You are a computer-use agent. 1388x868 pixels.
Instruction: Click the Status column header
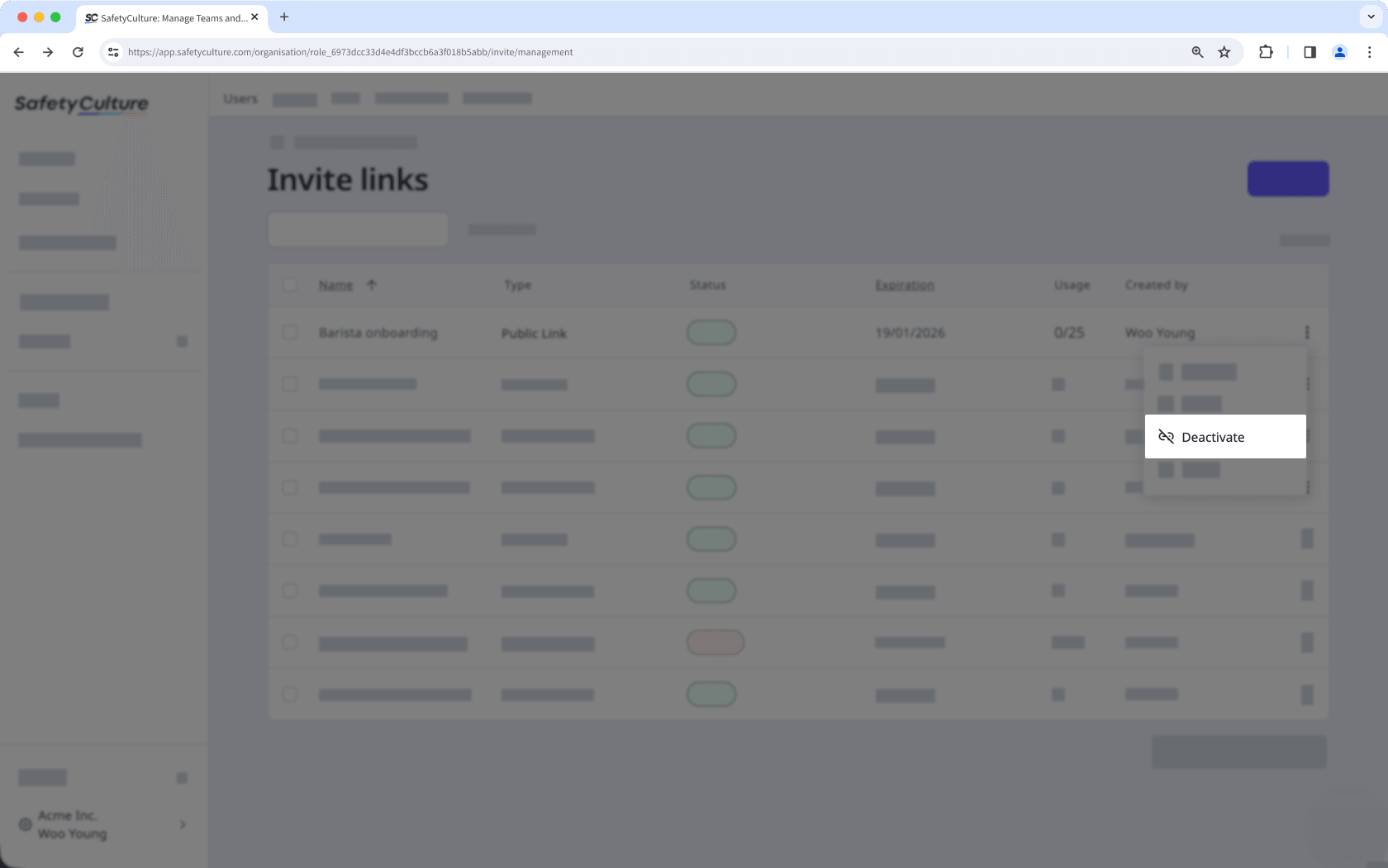(x=708, y=285)
